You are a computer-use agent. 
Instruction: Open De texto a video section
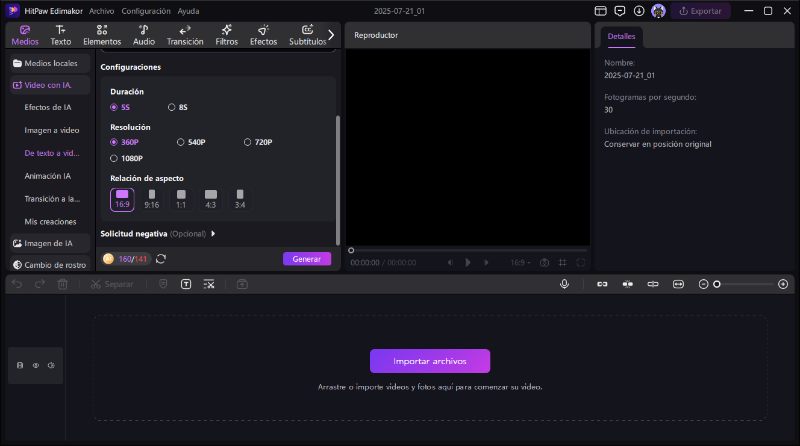point(52,153)
